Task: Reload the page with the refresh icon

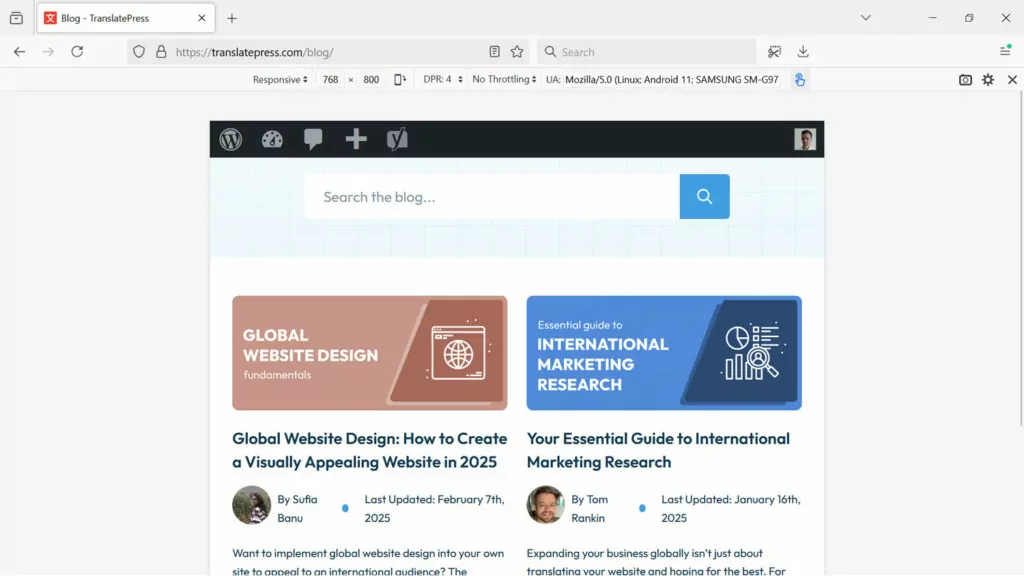Action: pyautogui.click(x=77, y=52)
